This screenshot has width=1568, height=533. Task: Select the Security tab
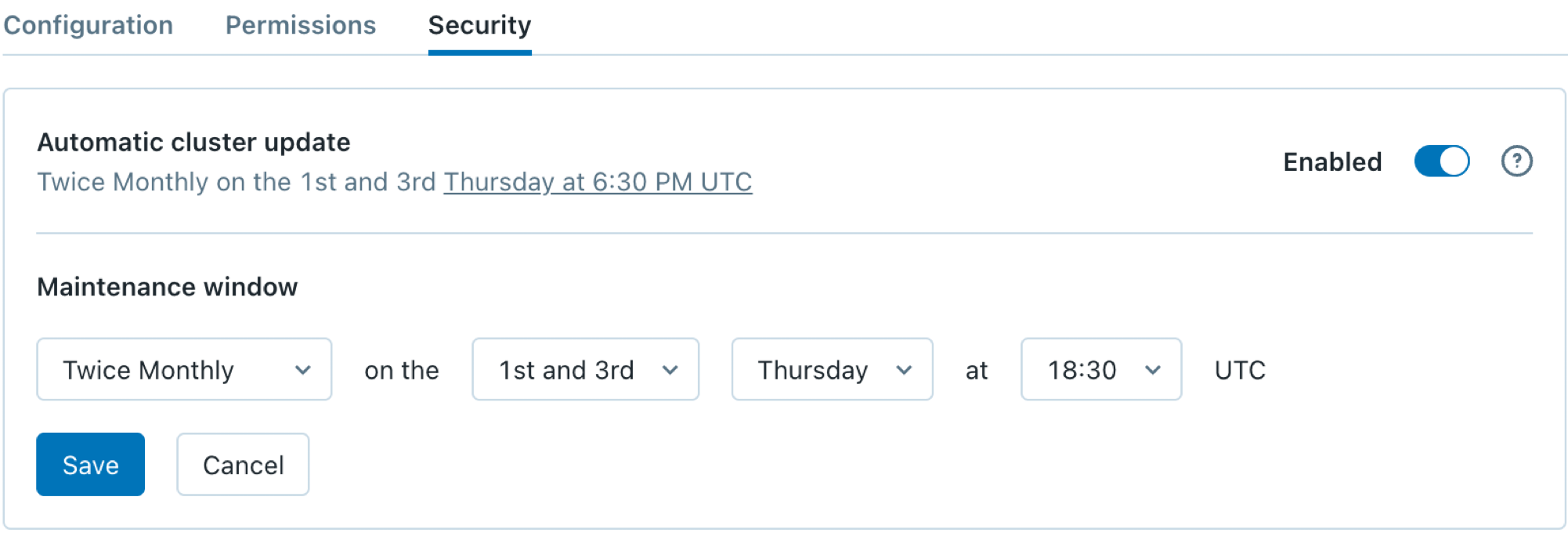(x=479, y=24)
